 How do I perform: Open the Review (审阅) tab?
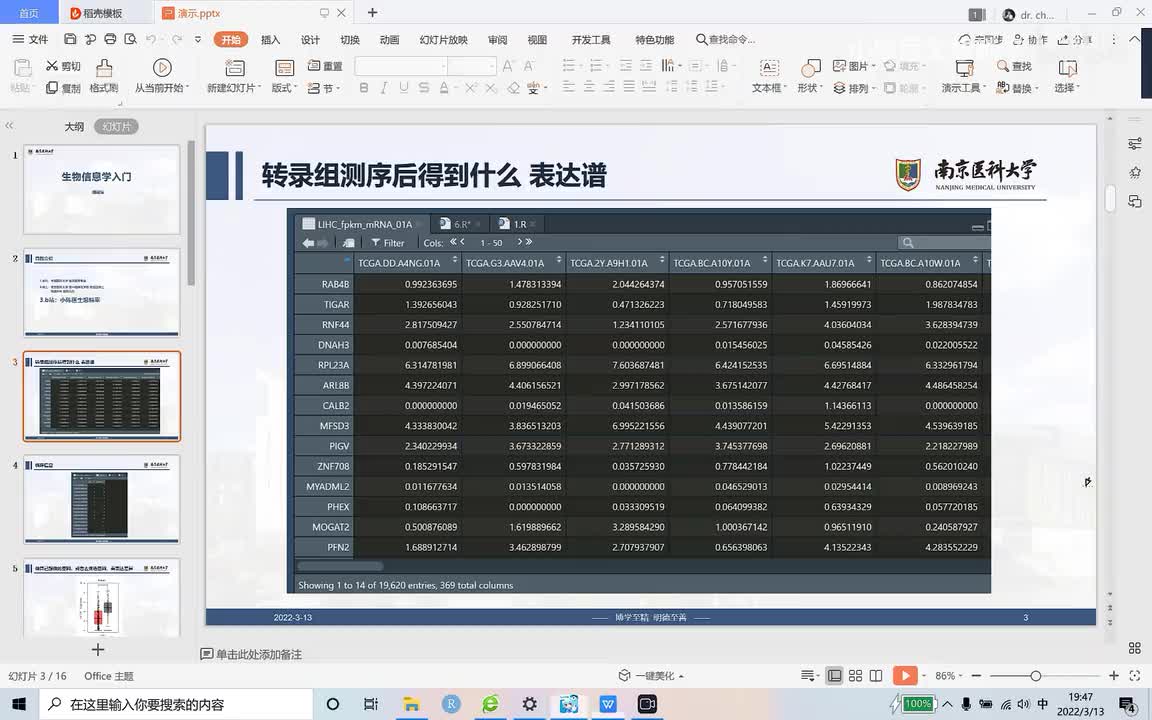(497, 40)
